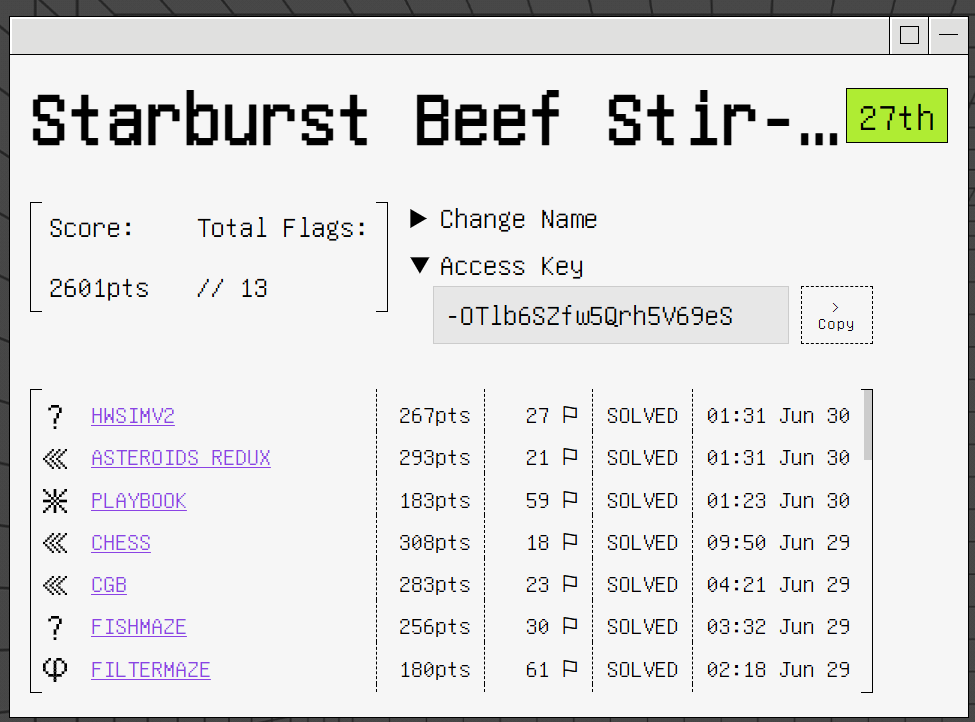Expand the Change Name section

tap(504, 219)
